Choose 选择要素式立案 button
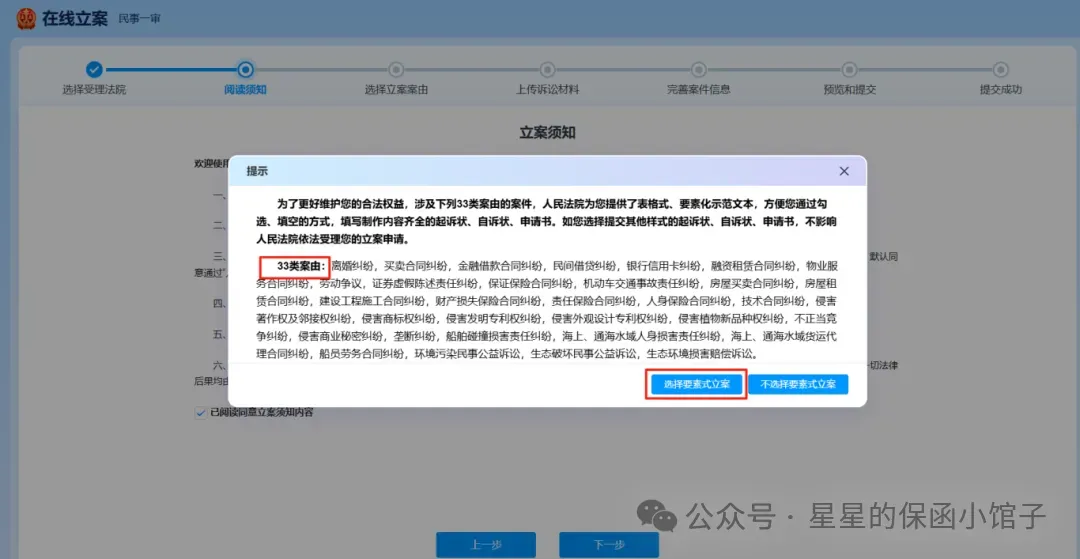The width and height of the screenshot is (1080, 559). click(x=696, y=384)
